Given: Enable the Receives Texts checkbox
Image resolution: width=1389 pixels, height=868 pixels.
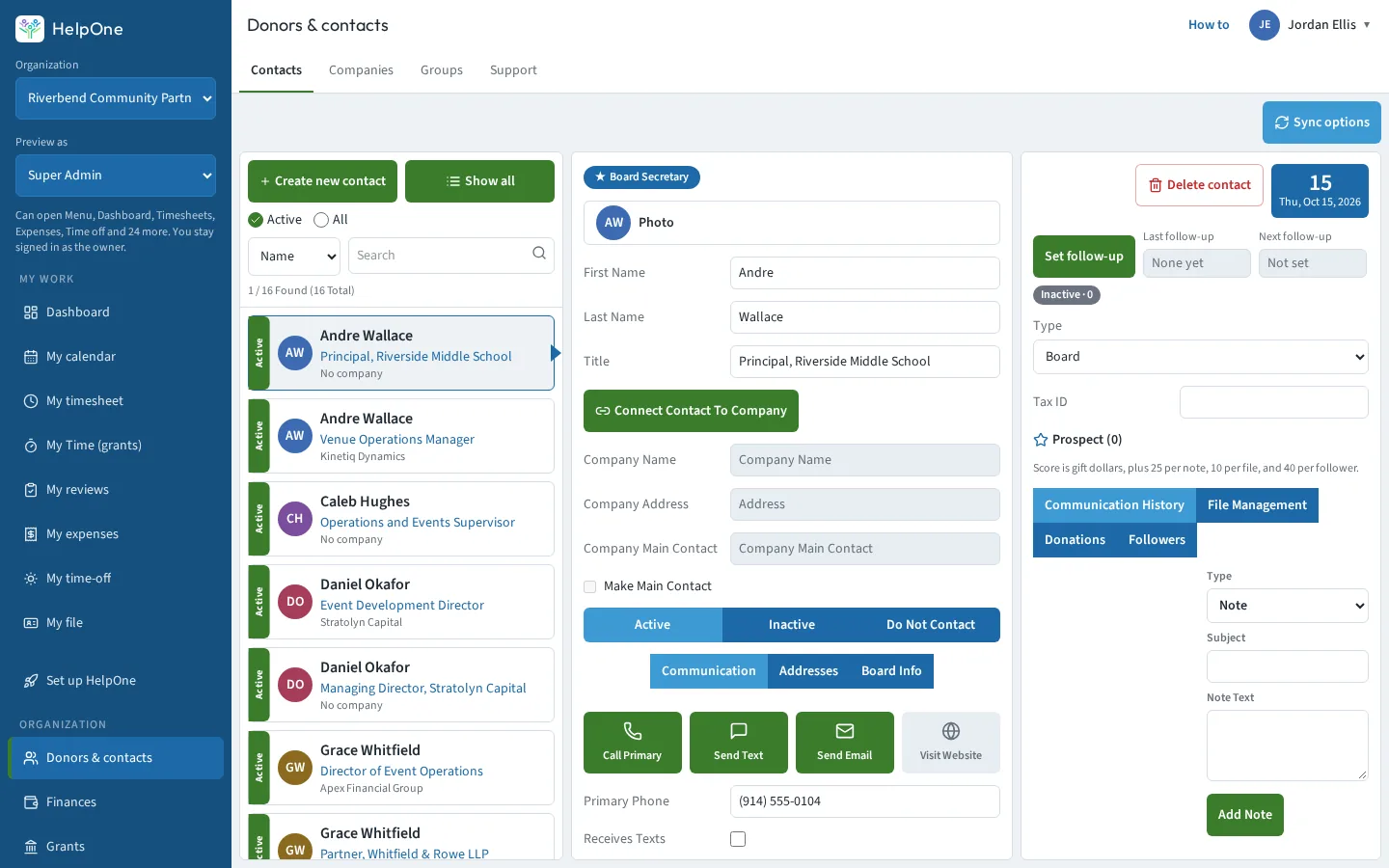Looking at the screenshot, I should (738, 839).
